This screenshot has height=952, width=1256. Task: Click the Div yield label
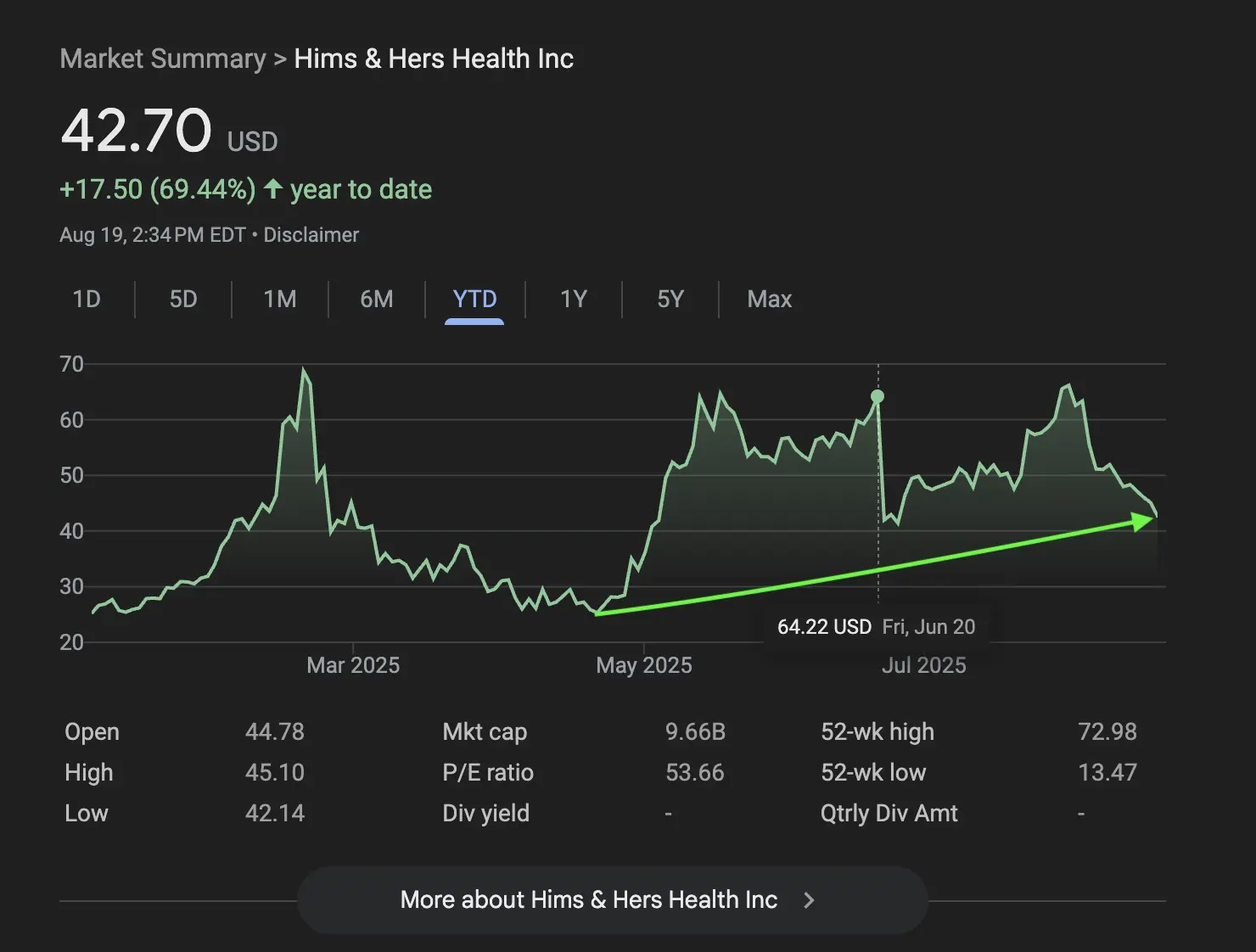click(485, 813)
